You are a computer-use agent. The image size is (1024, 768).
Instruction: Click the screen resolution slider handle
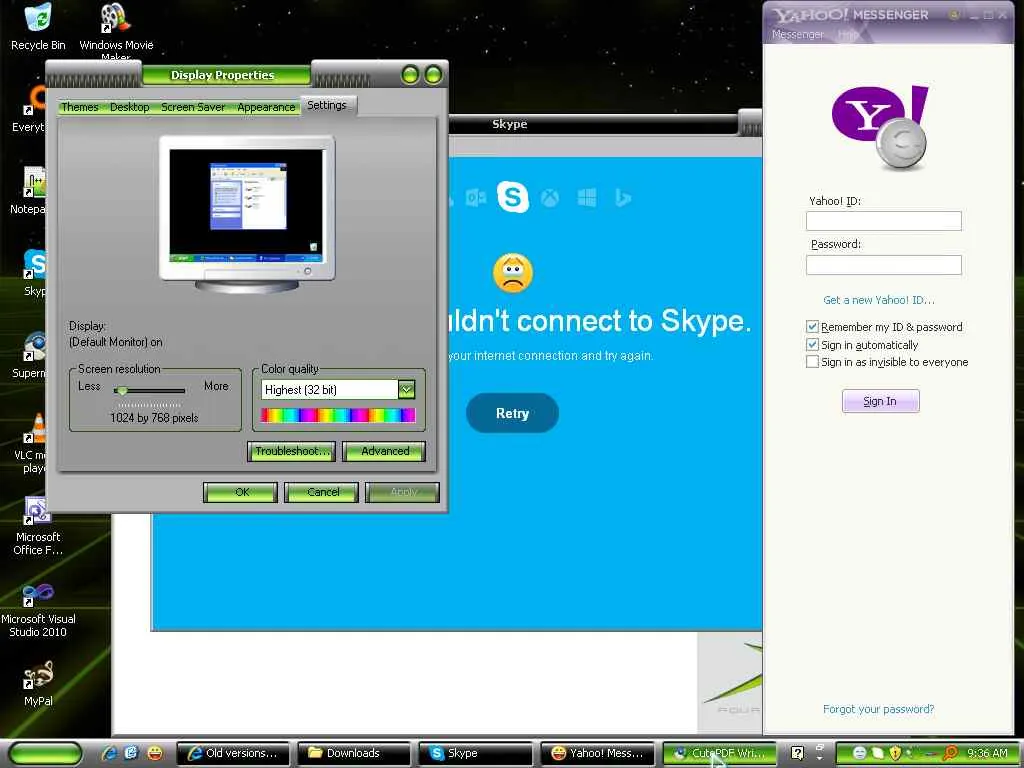[121, 391]
